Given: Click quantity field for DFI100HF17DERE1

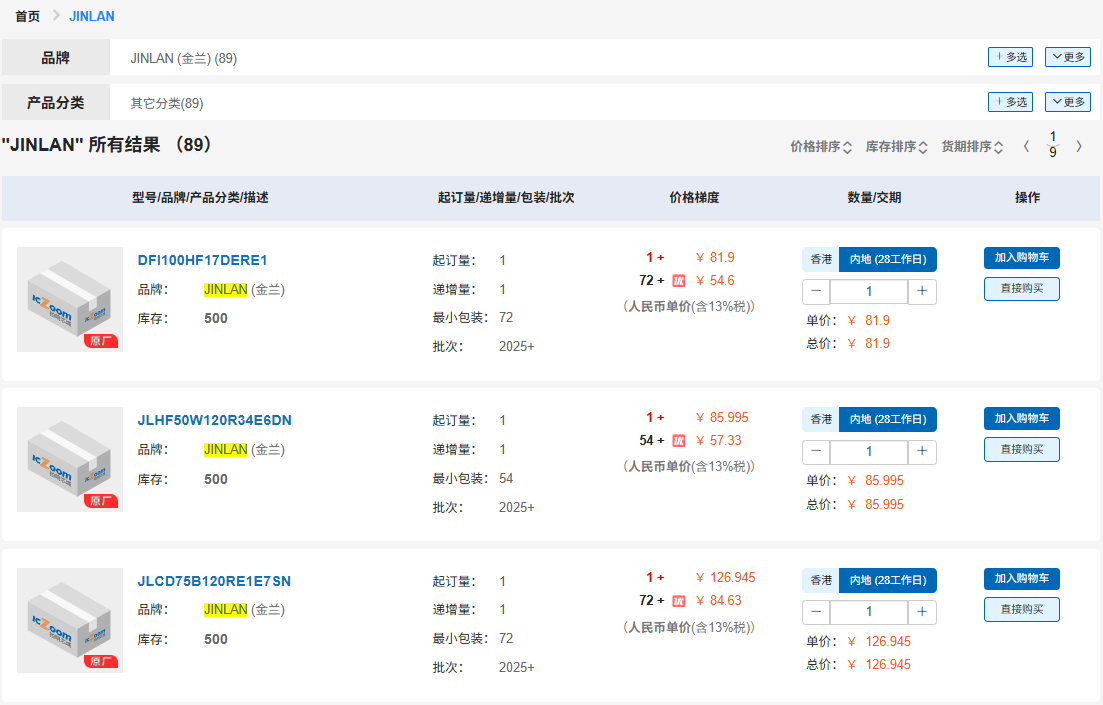Looking at the screenshot, I should (869, 291).
